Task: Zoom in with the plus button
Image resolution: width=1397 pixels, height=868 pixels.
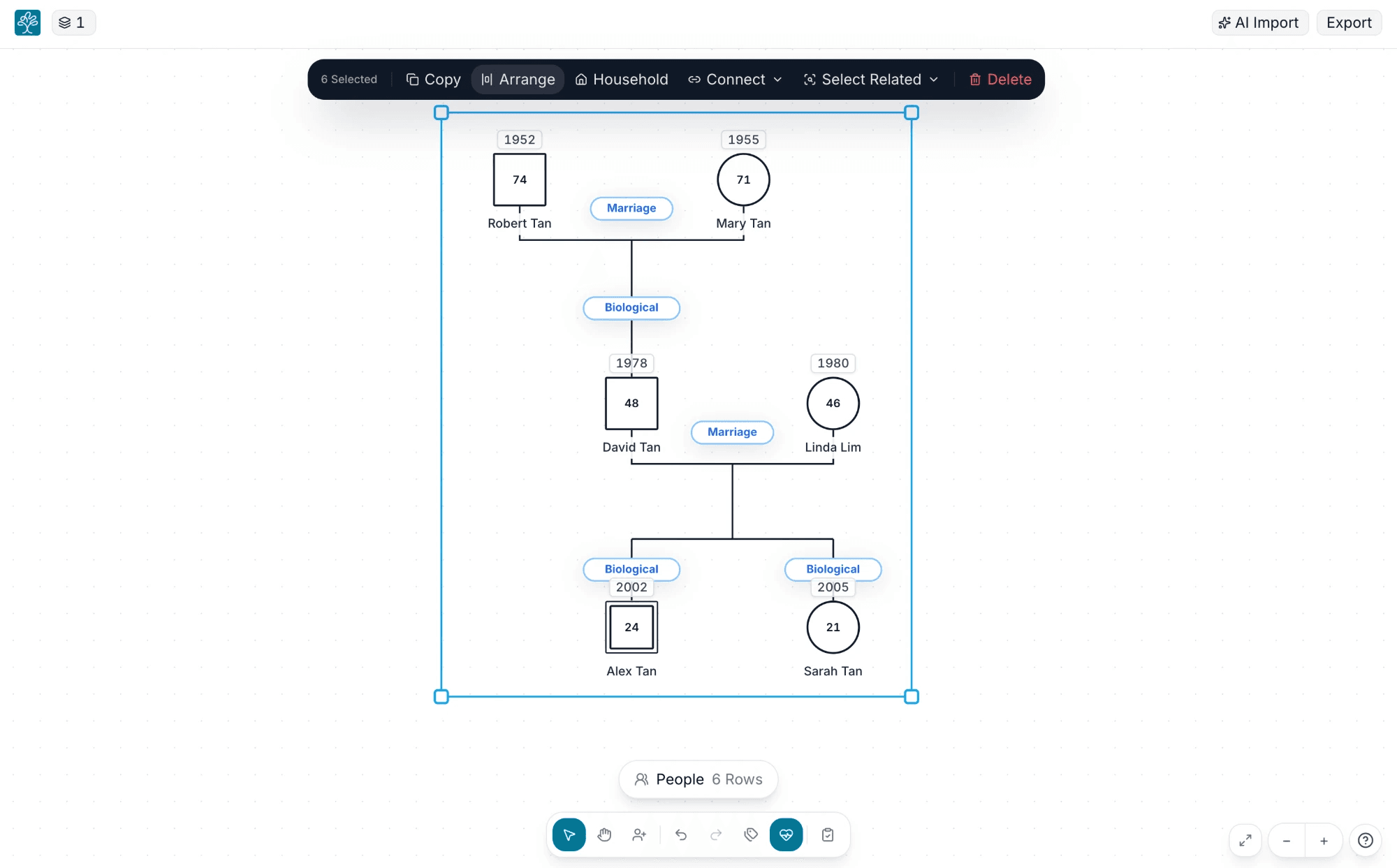Action: (x=1324, y=841)
